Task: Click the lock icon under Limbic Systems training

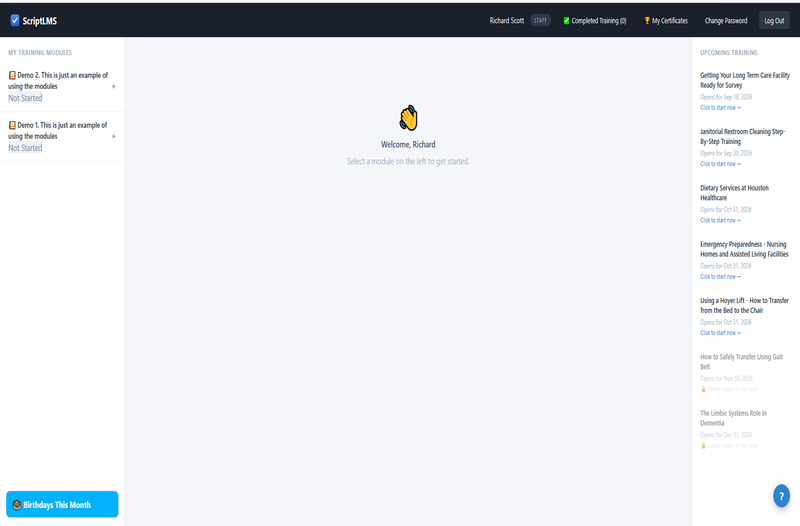Action: [x=703, y=445]
